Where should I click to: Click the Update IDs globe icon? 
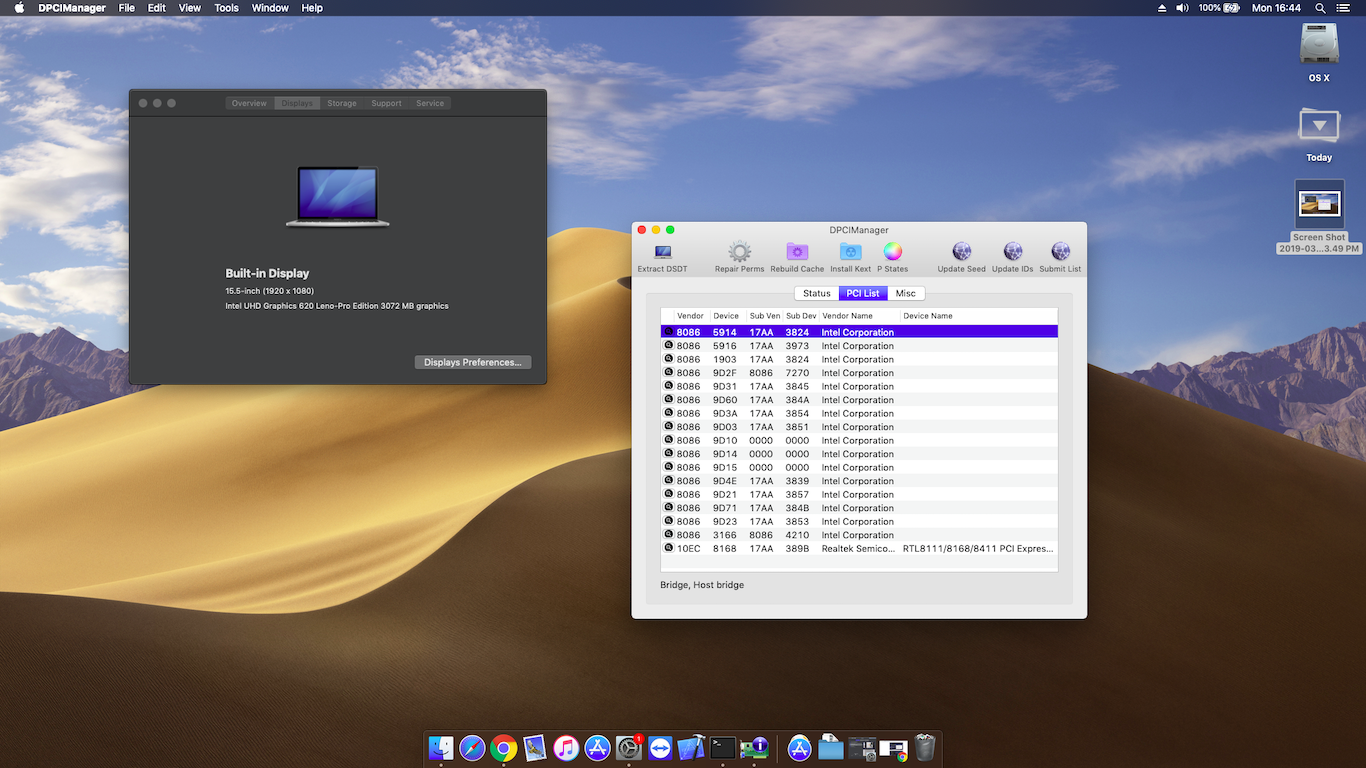(1012, 251)
